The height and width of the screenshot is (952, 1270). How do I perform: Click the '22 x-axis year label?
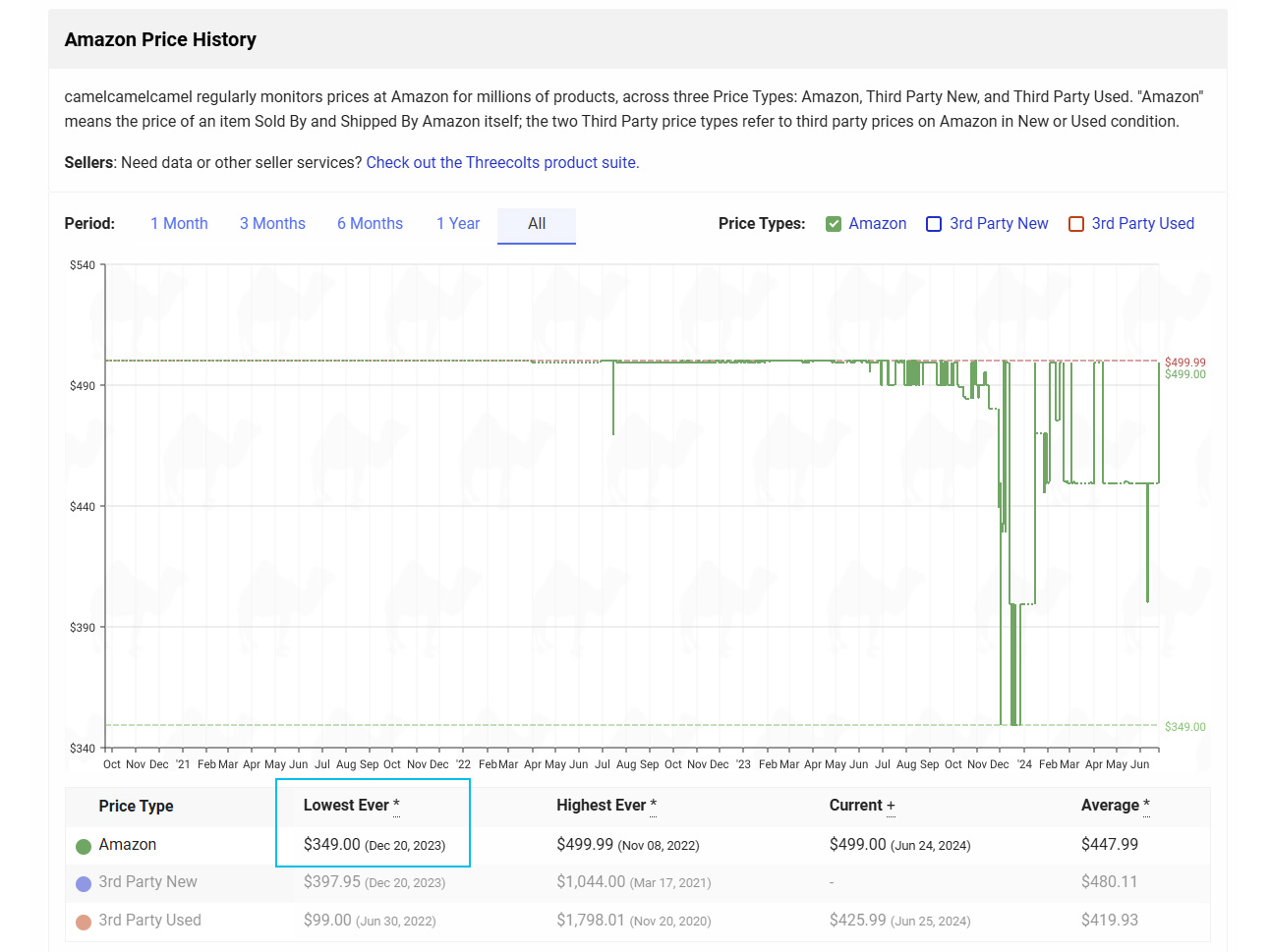click(x=463, y=764)
